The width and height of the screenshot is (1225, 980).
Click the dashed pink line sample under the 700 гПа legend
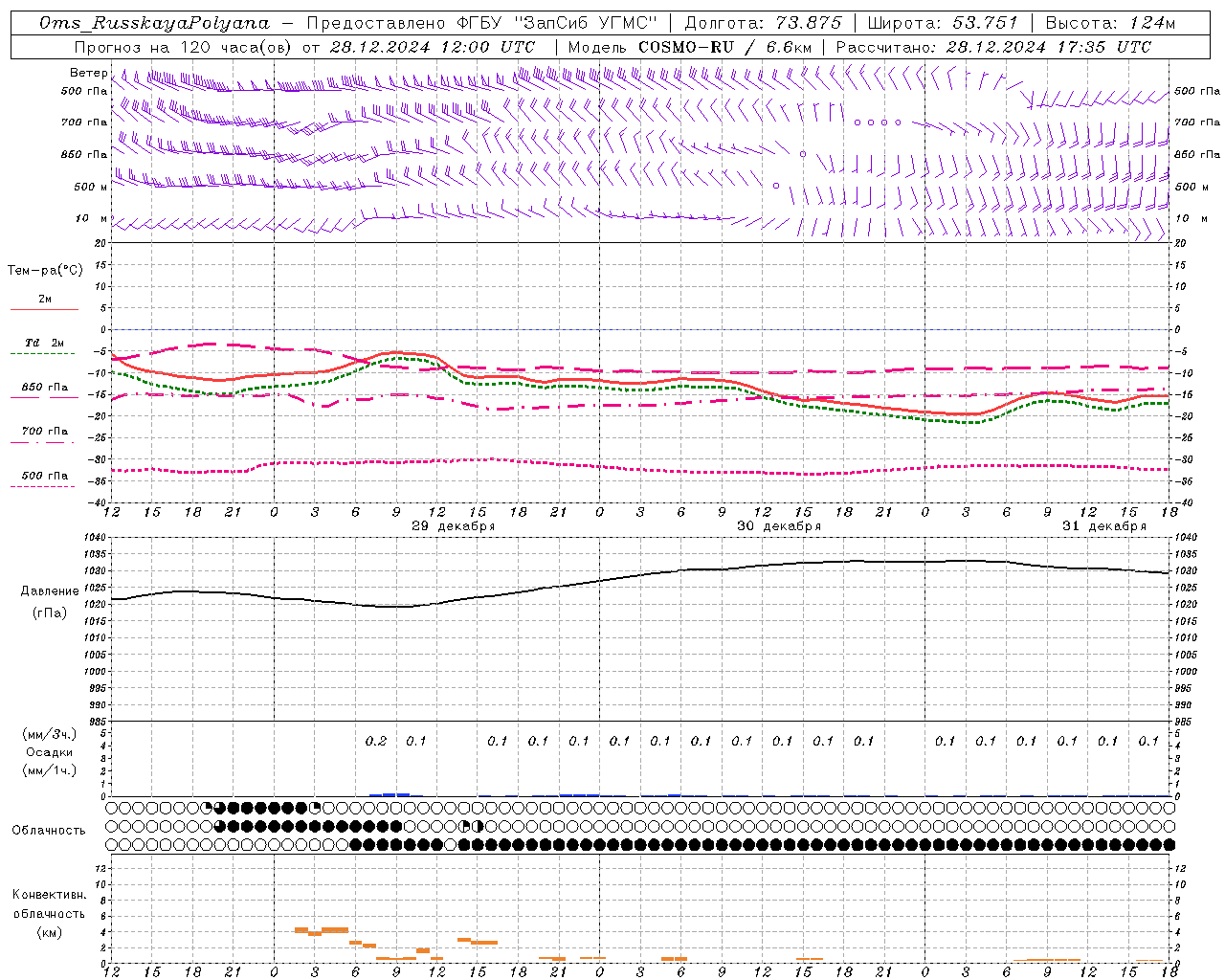click(x=42, y=442)
